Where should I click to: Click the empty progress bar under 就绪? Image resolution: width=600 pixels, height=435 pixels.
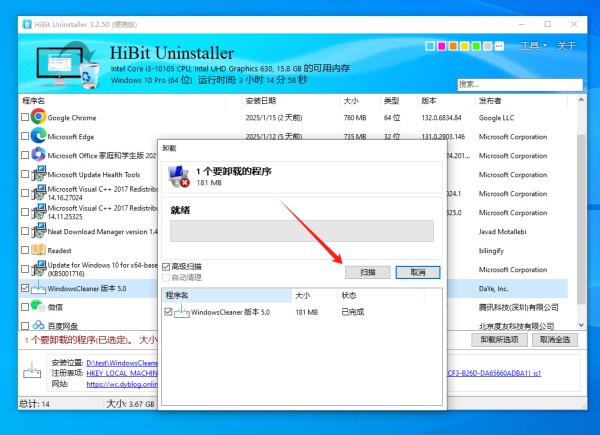click(x=302, y=231)
